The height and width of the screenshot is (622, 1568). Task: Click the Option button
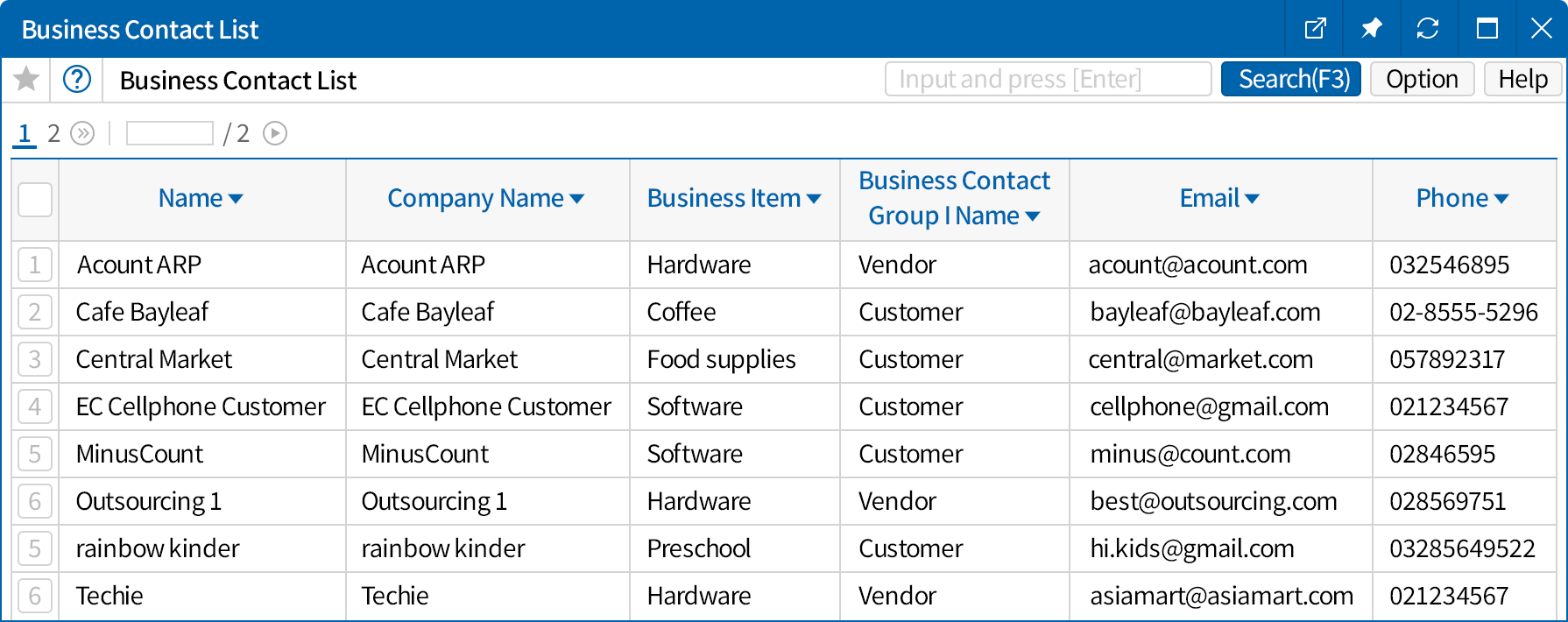1422,79
